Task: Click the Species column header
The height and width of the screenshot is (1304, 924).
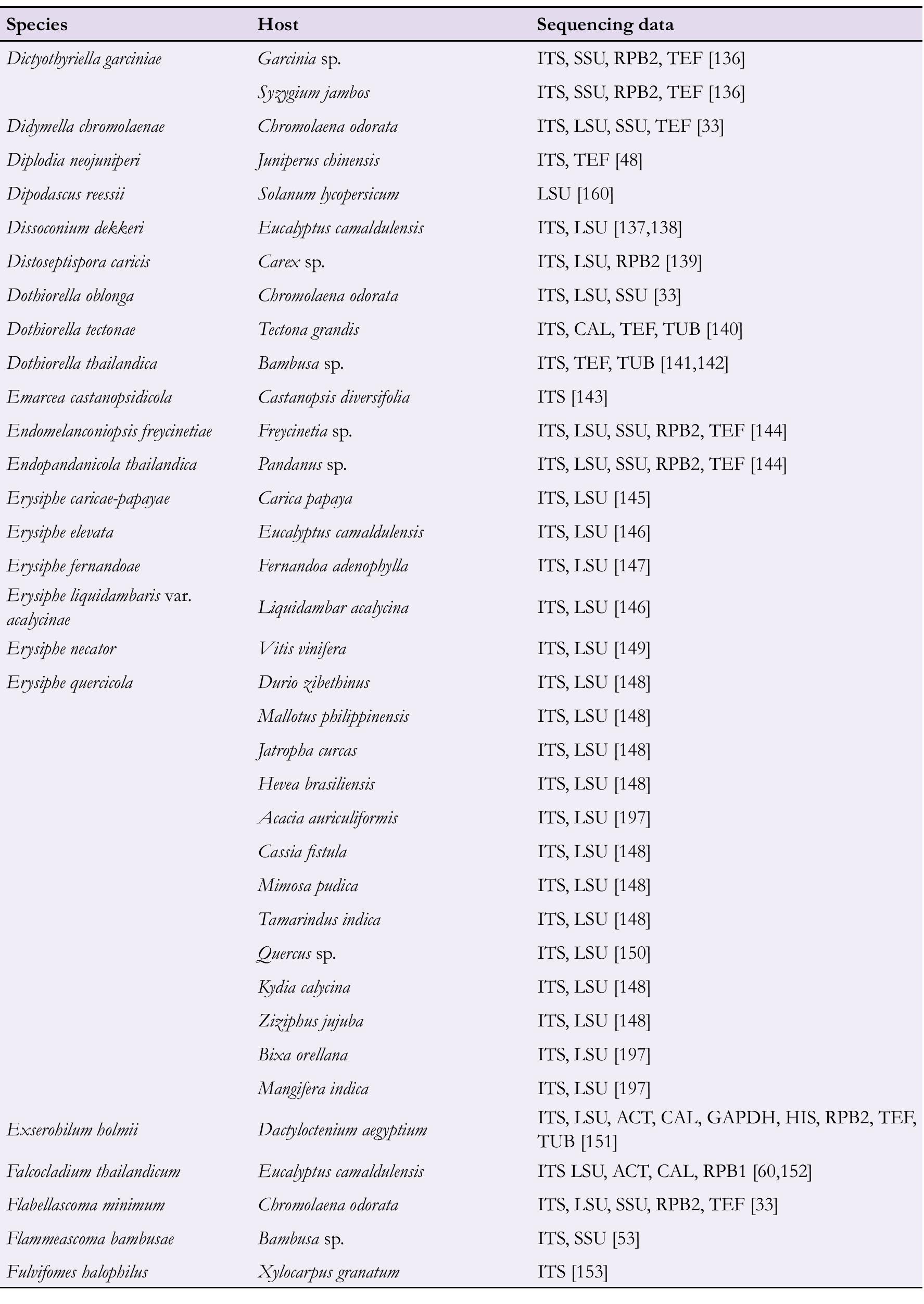Action: [37, 24]
